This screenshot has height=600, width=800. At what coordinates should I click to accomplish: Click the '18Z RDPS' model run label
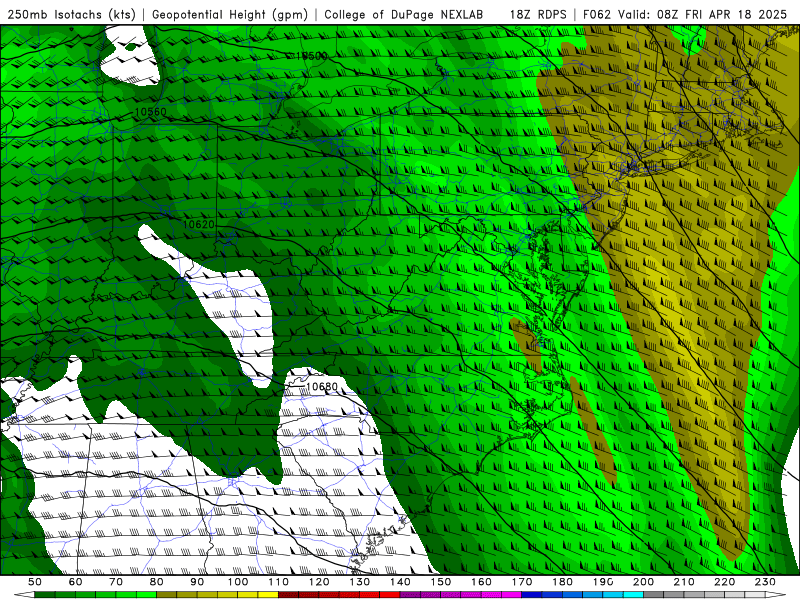click(538, 15)
